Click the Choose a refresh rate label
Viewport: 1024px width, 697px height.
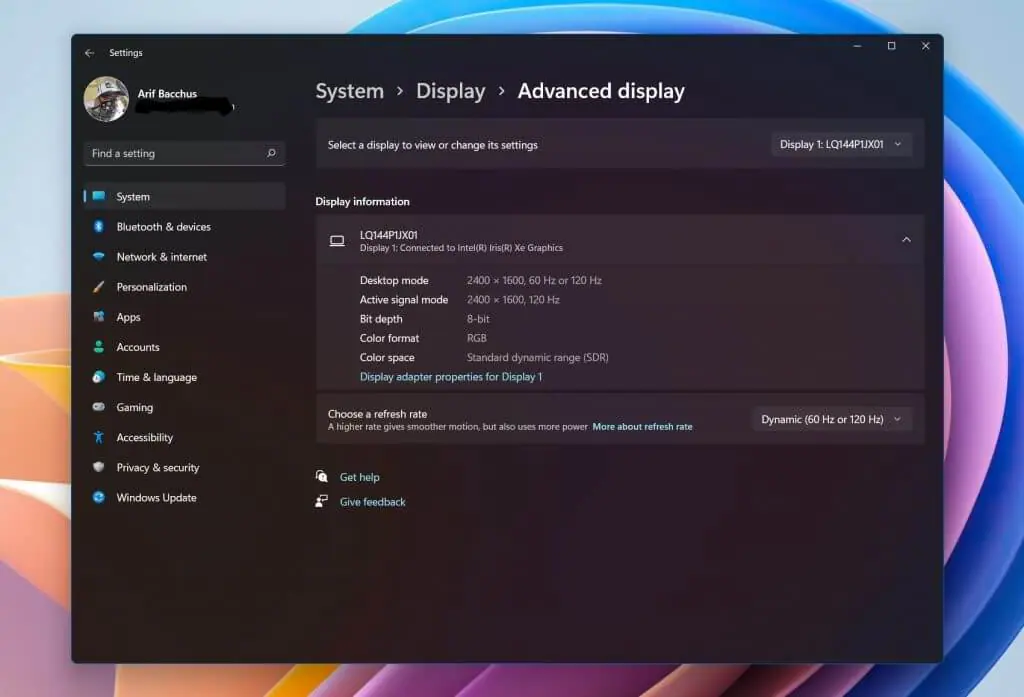click(x=377, y=413)
